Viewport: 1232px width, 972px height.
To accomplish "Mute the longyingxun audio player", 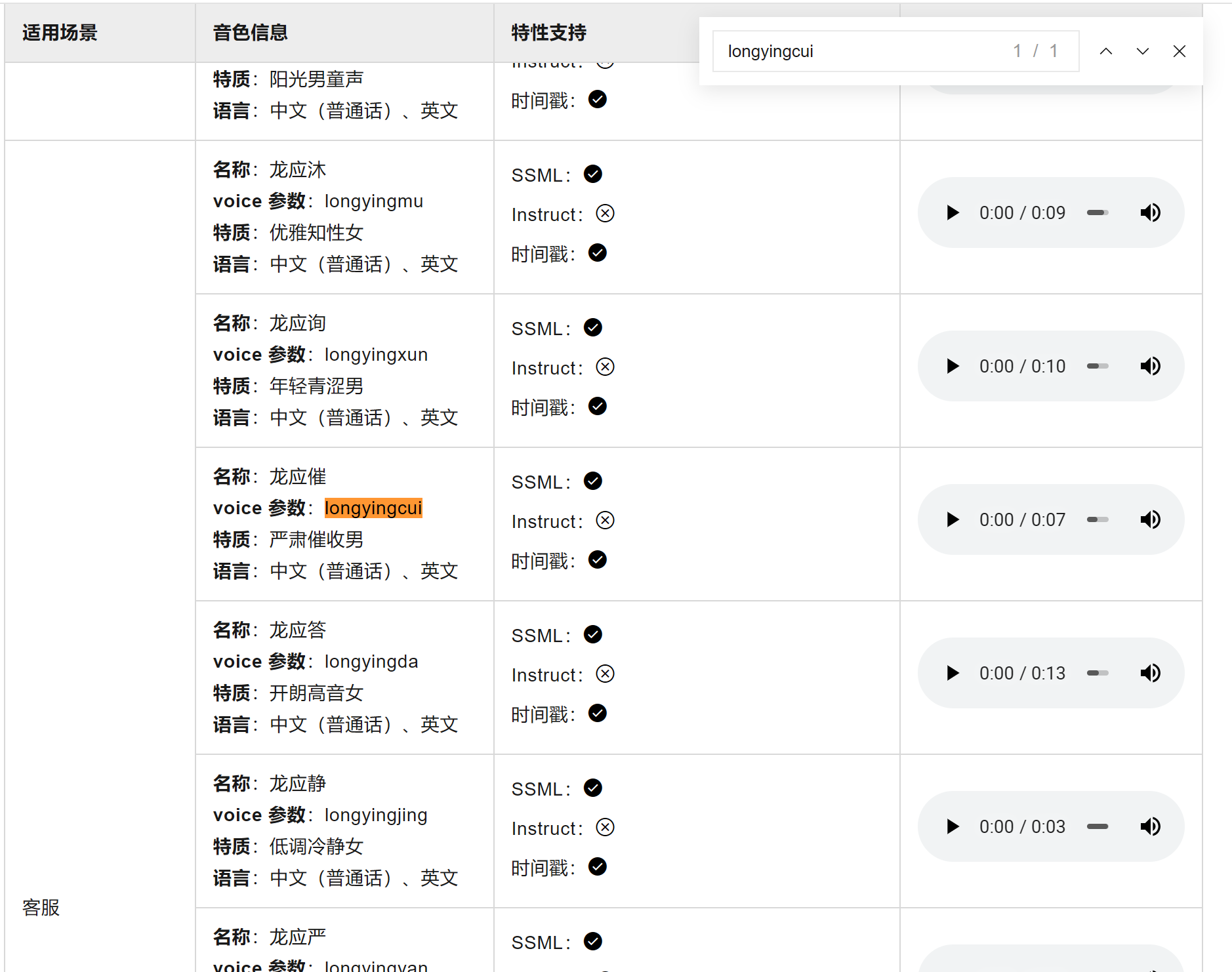I will click(x=1151, y=366).
